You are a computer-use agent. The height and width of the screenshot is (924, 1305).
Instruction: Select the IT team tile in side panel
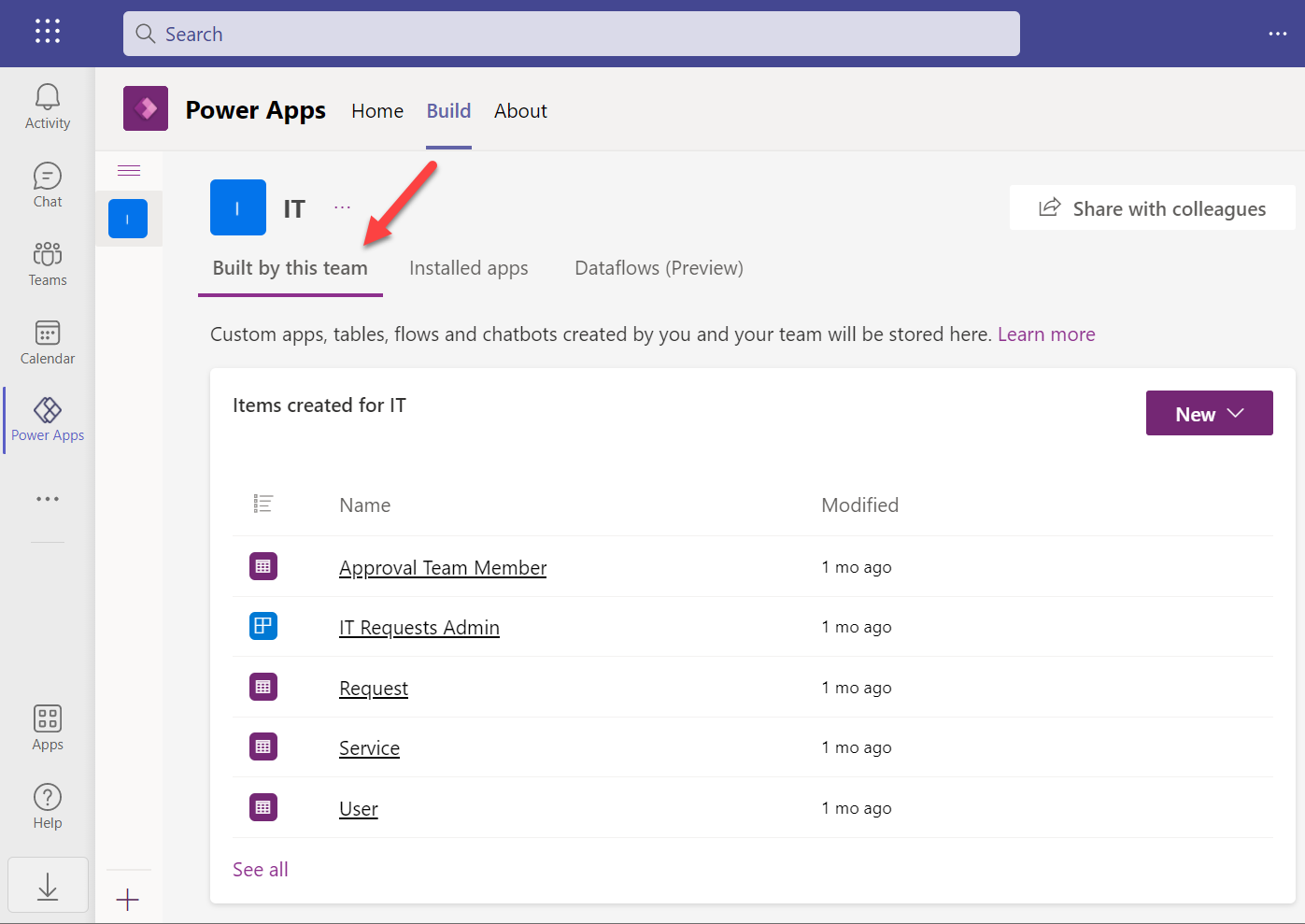[128, 219]
